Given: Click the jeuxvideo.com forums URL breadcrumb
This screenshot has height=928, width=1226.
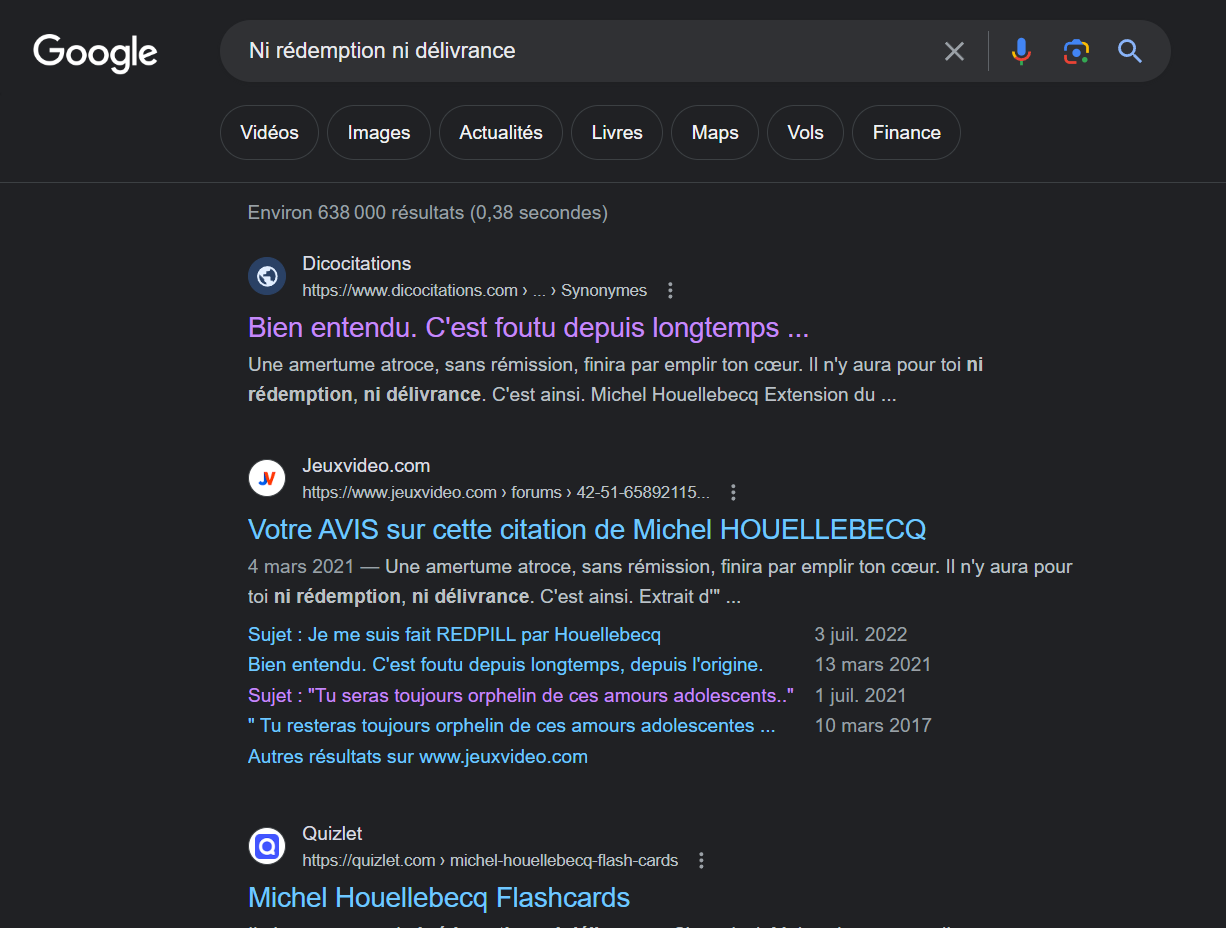Looking at the screenshot, I should coord(506,493).
